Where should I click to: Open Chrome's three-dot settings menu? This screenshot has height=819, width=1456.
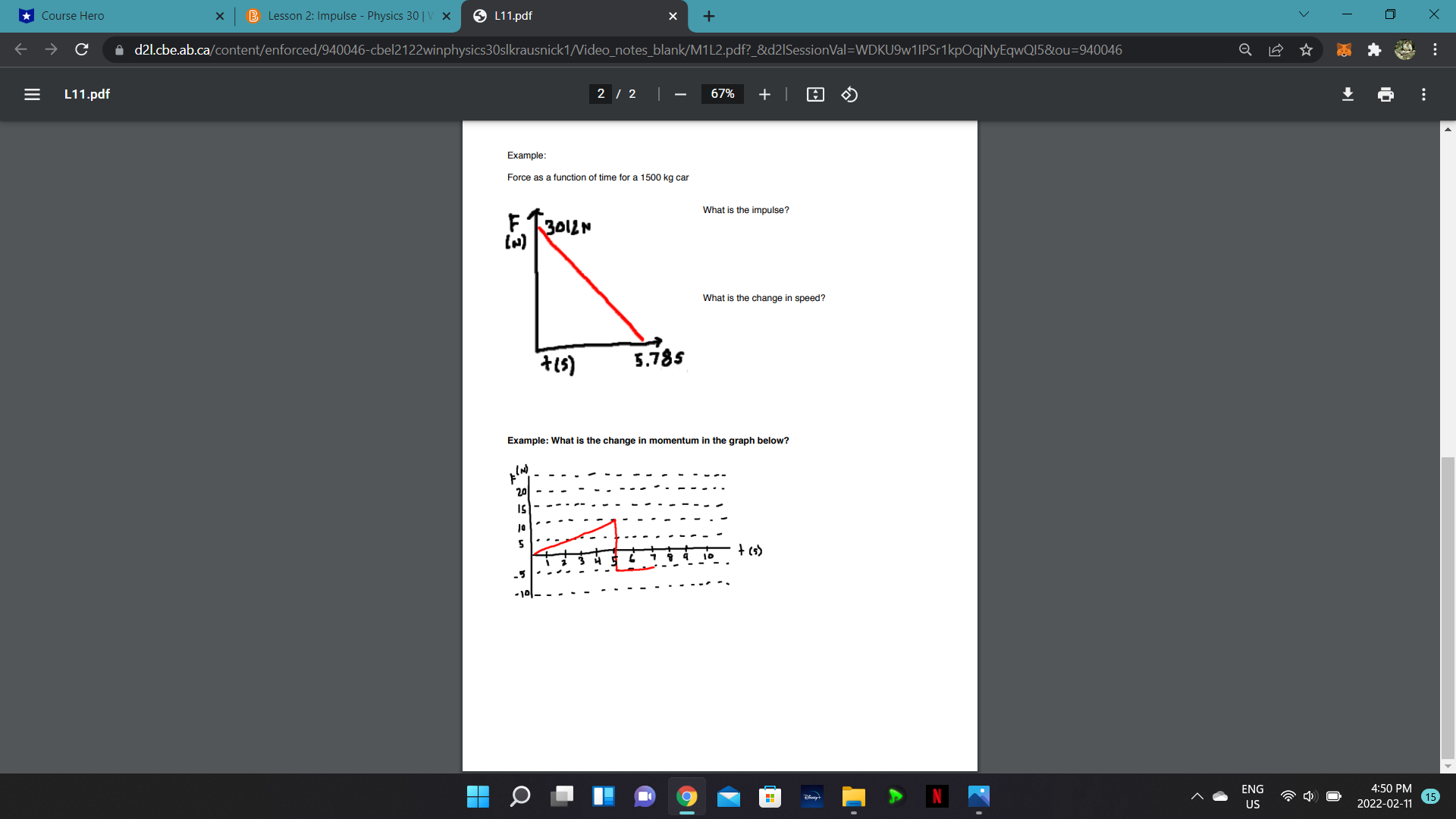tap(1435, 49)
